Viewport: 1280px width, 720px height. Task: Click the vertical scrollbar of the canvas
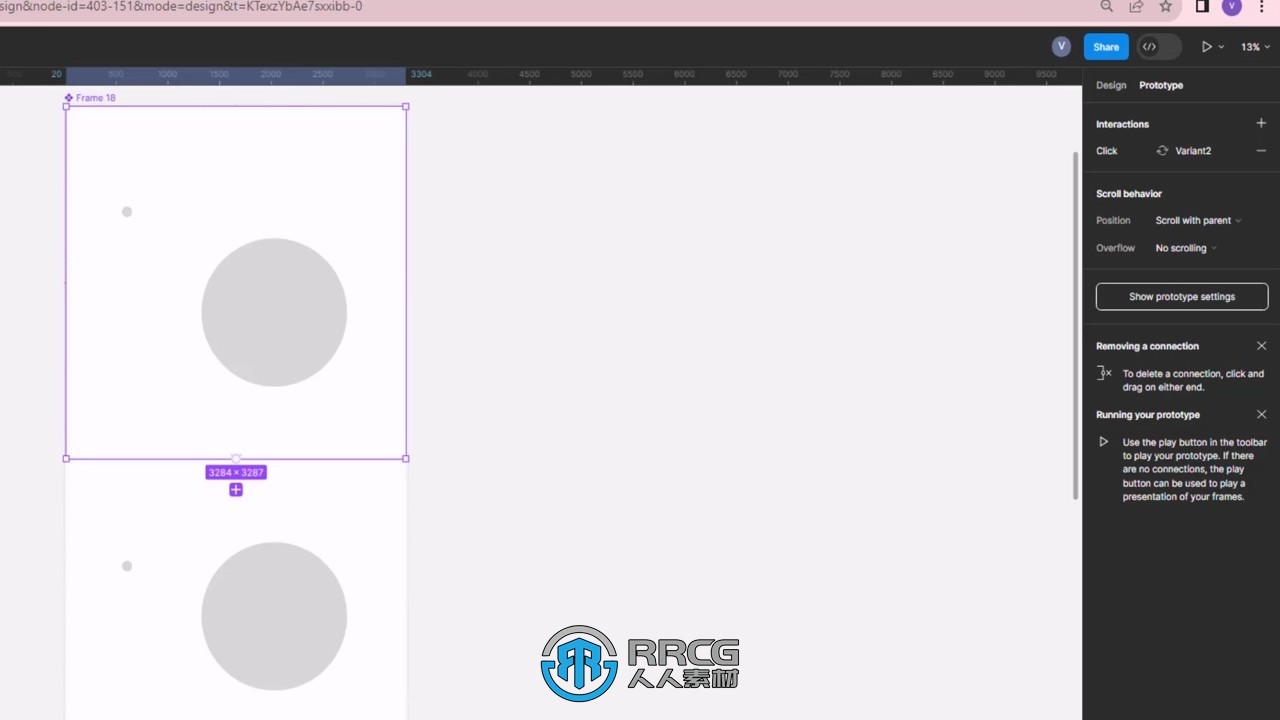pos(1076,325)
